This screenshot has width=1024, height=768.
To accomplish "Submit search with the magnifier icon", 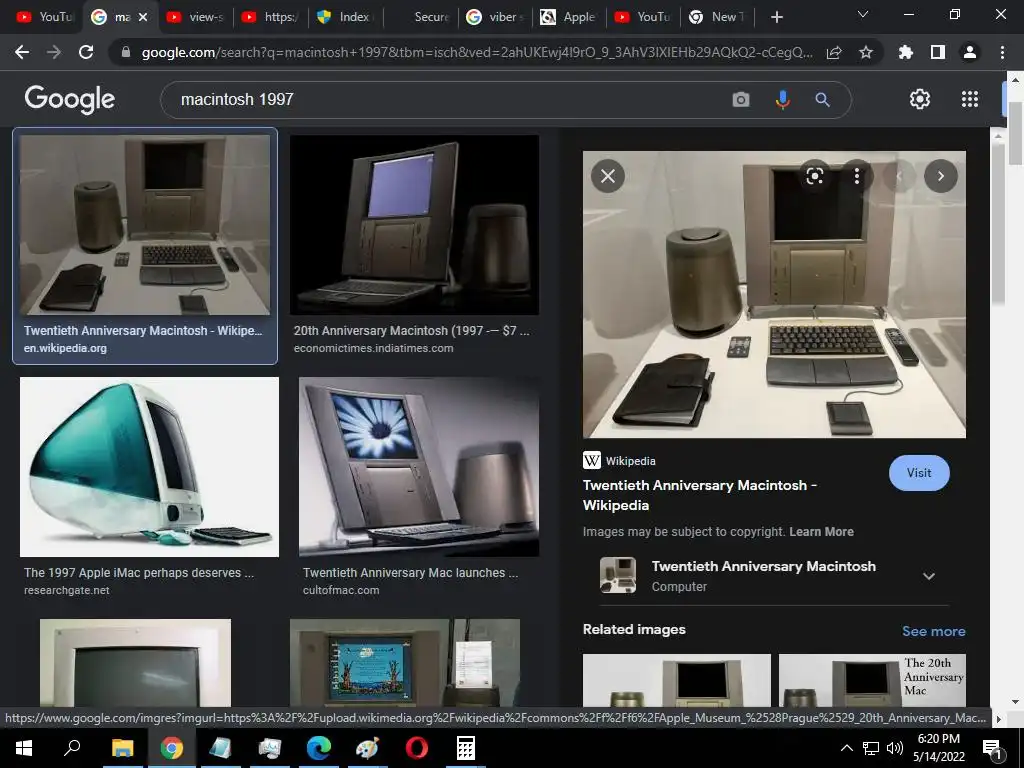I will [822, 99].
